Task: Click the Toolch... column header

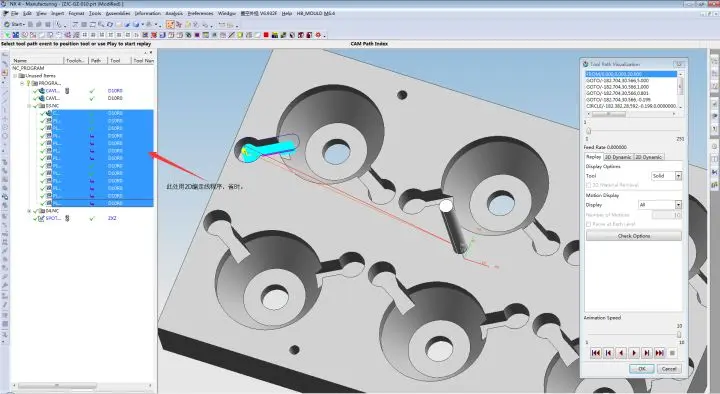Action: 76,61
